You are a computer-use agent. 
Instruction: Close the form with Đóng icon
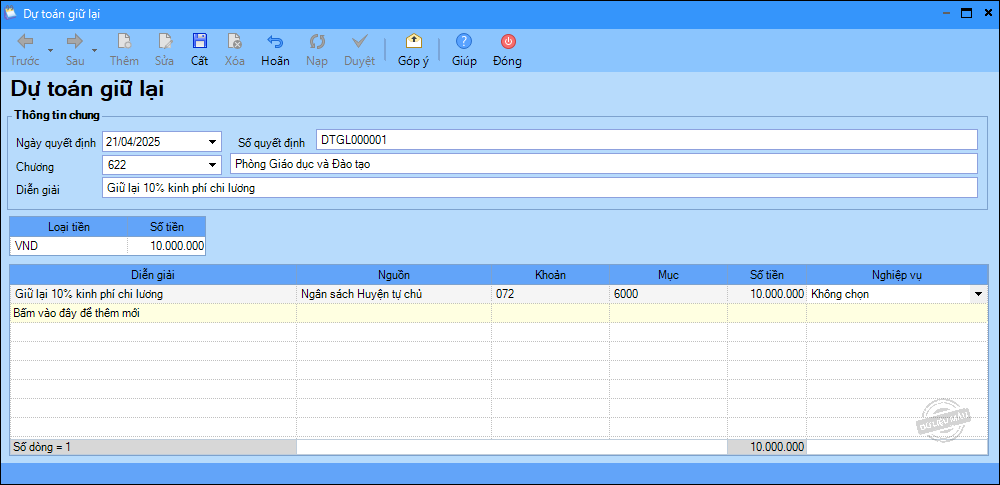(508, 42)
